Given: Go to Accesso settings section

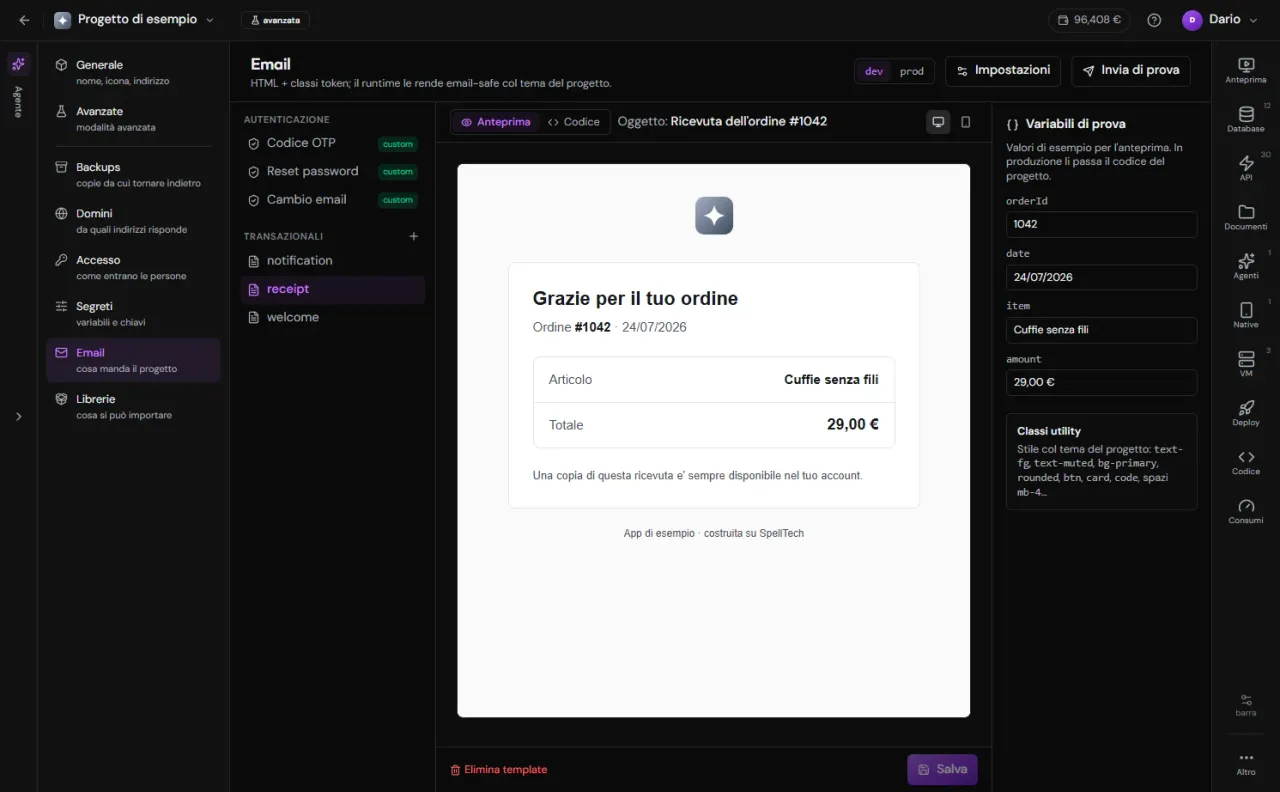Looking at the screenshot, I should pos(133,267).
